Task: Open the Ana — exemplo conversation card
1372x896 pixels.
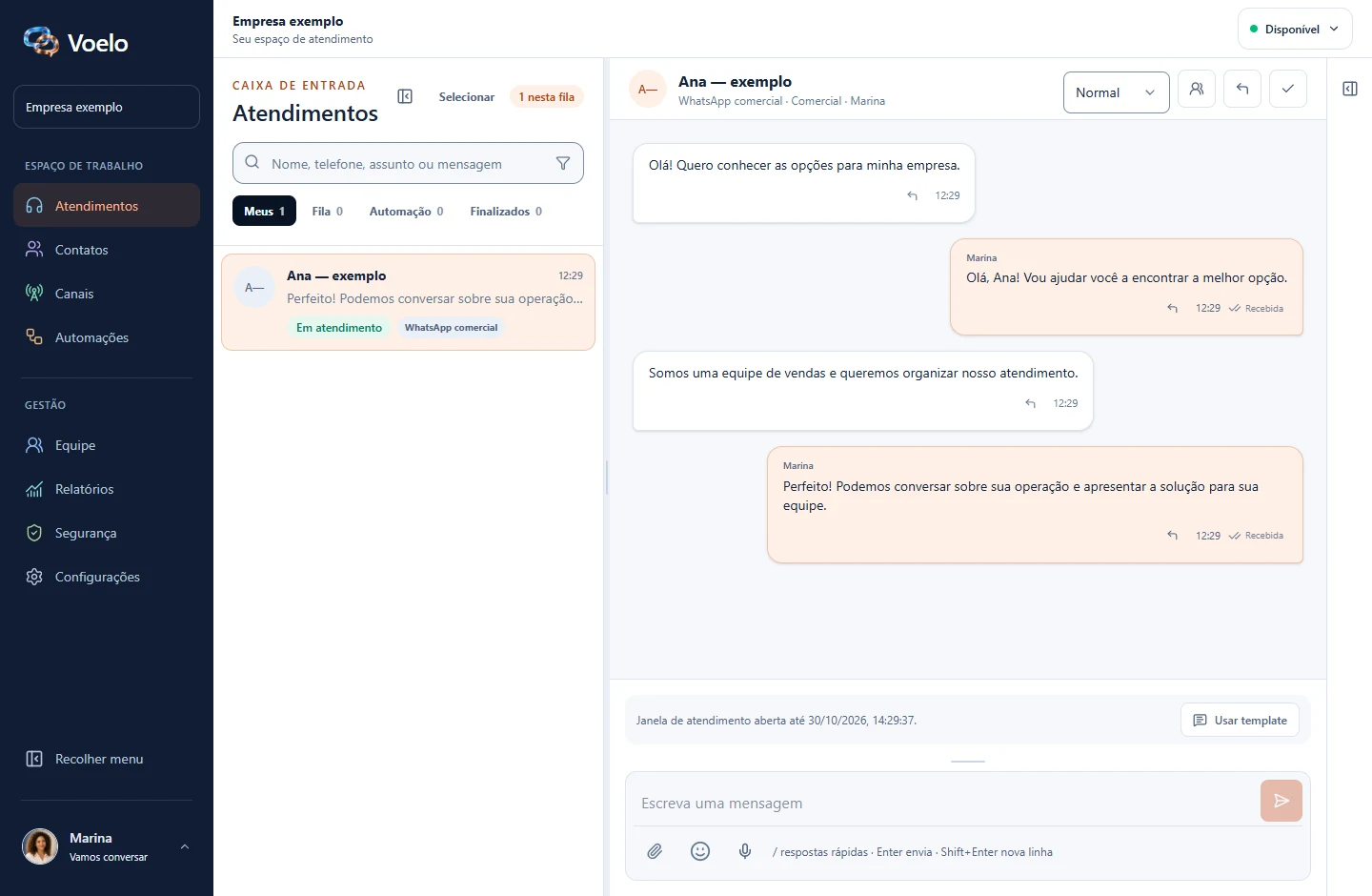Action: [x=408, y=302]
